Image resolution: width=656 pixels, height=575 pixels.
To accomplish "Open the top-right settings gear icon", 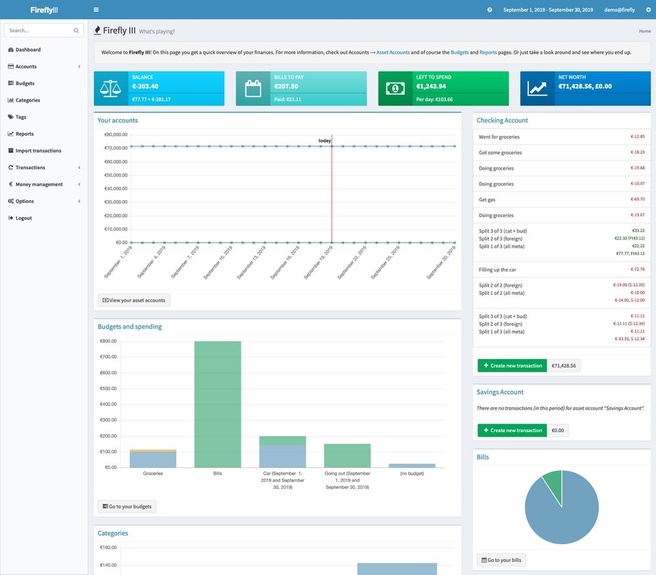I will coord(648,10).
